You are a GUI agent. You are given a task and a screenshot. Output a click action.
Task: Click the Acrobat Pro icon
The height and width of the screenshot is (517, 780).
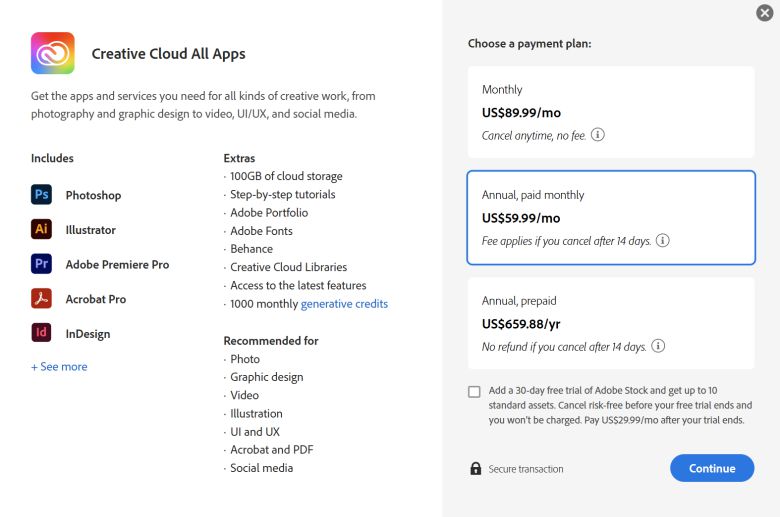pos(42,299)
